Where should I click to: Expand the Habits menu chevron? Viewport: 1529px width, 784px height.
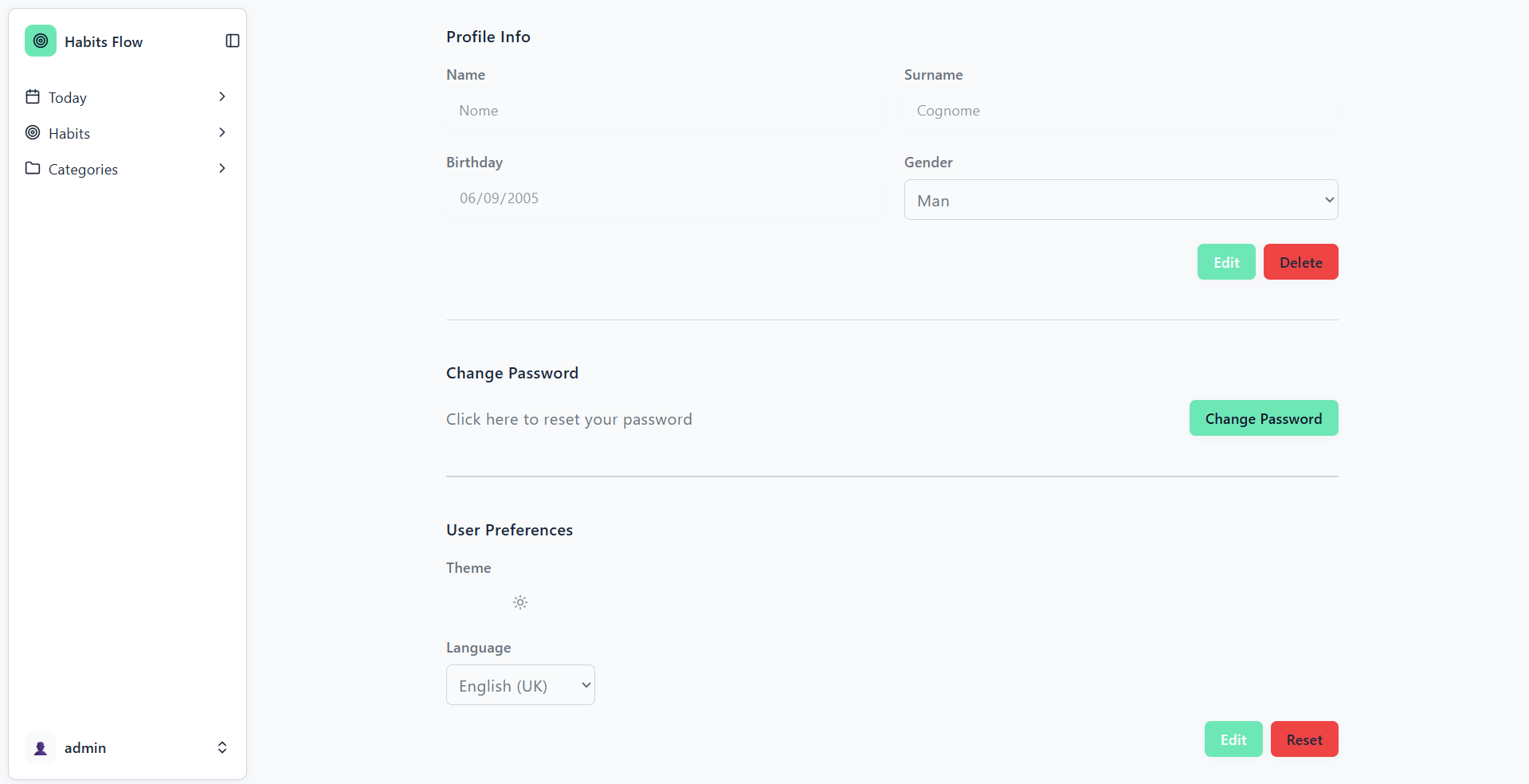(x=222, y=132)
